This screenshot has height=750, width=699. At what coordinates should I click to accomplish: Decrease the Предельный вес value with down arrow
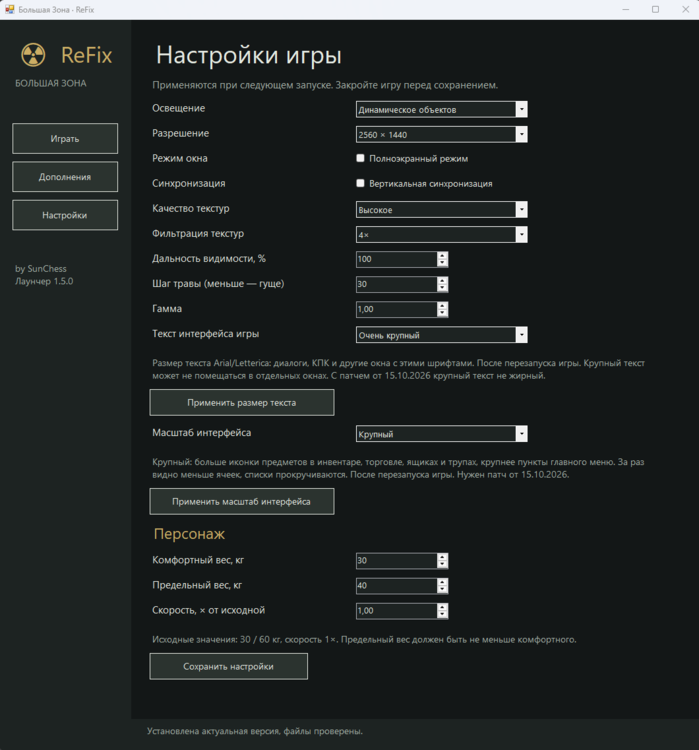(443, 589)
